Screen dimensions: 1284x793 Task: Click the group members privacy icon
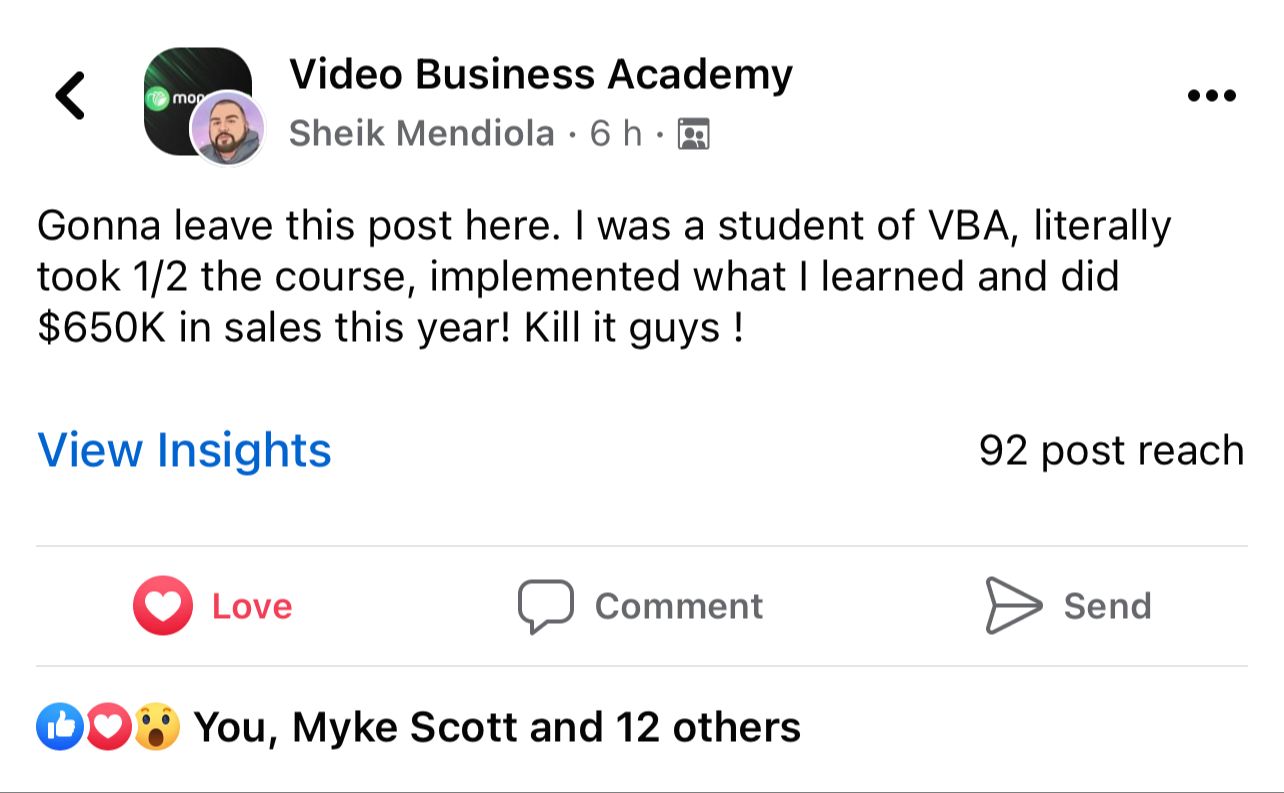[x=693, y=133]
